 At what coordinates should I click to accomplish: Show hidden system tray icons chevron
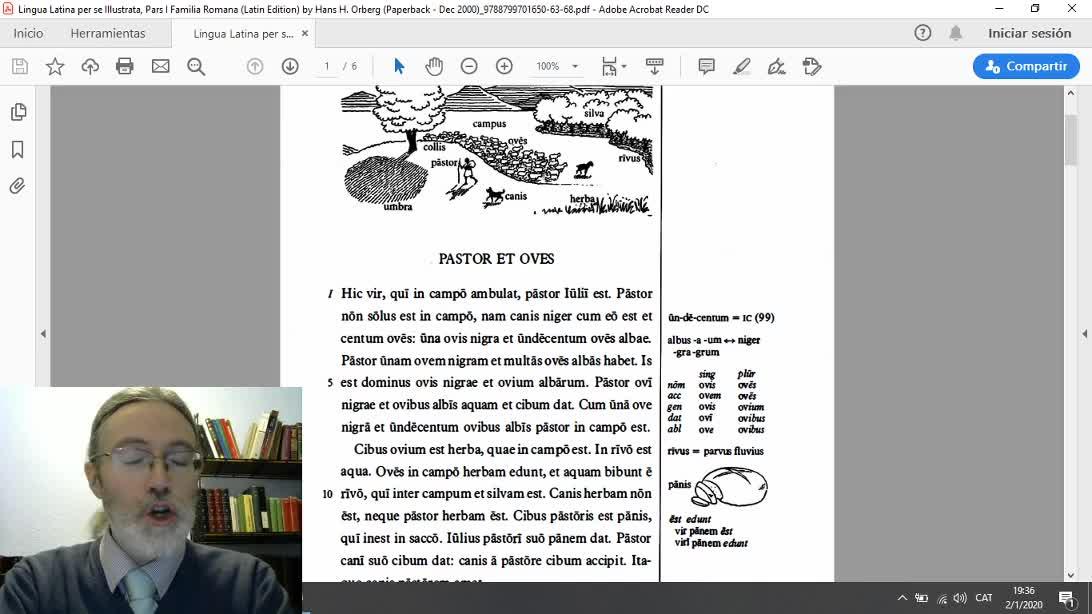[902, 598]
